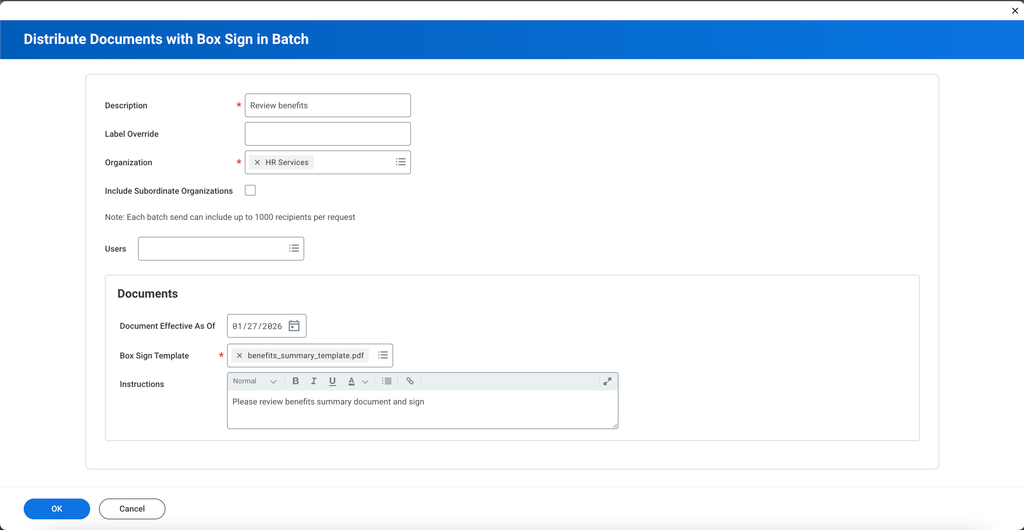Remove benefits_summary_template.pdf from Box Sign Template
The height and width of the screenshot is (530, 1024).
tap(239, 356)
